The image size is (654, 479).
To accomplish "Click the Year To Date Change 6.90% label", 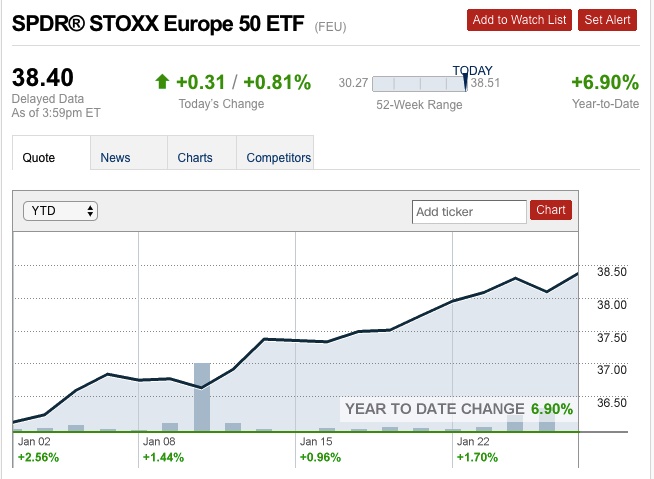I will click(x=459, y=409).
